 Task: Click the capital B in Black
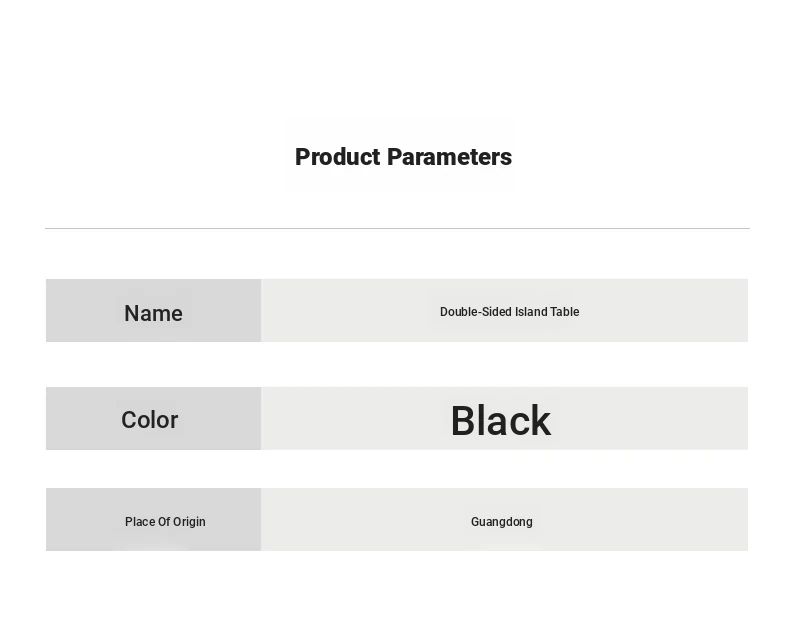[x=464, y=421]
